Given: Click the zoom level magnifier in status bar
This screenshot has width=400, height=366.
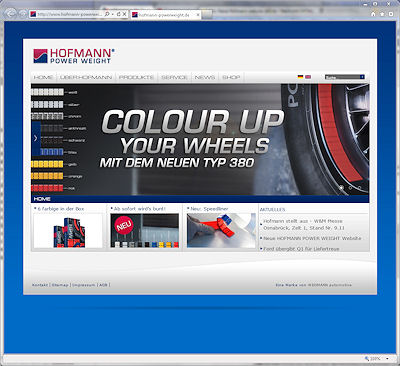Looking at the screenshot, I should (367, 359).
